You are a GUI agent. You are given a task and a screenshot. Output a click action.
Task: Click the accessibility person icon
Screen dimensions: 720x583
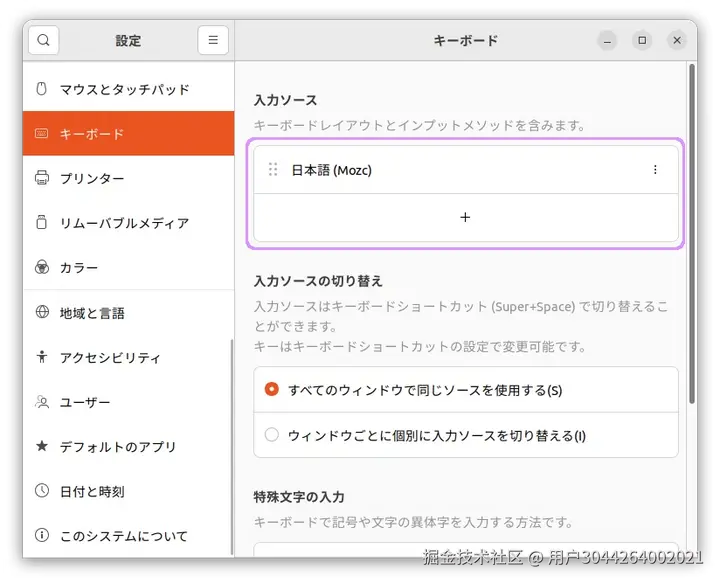(42, 357)
